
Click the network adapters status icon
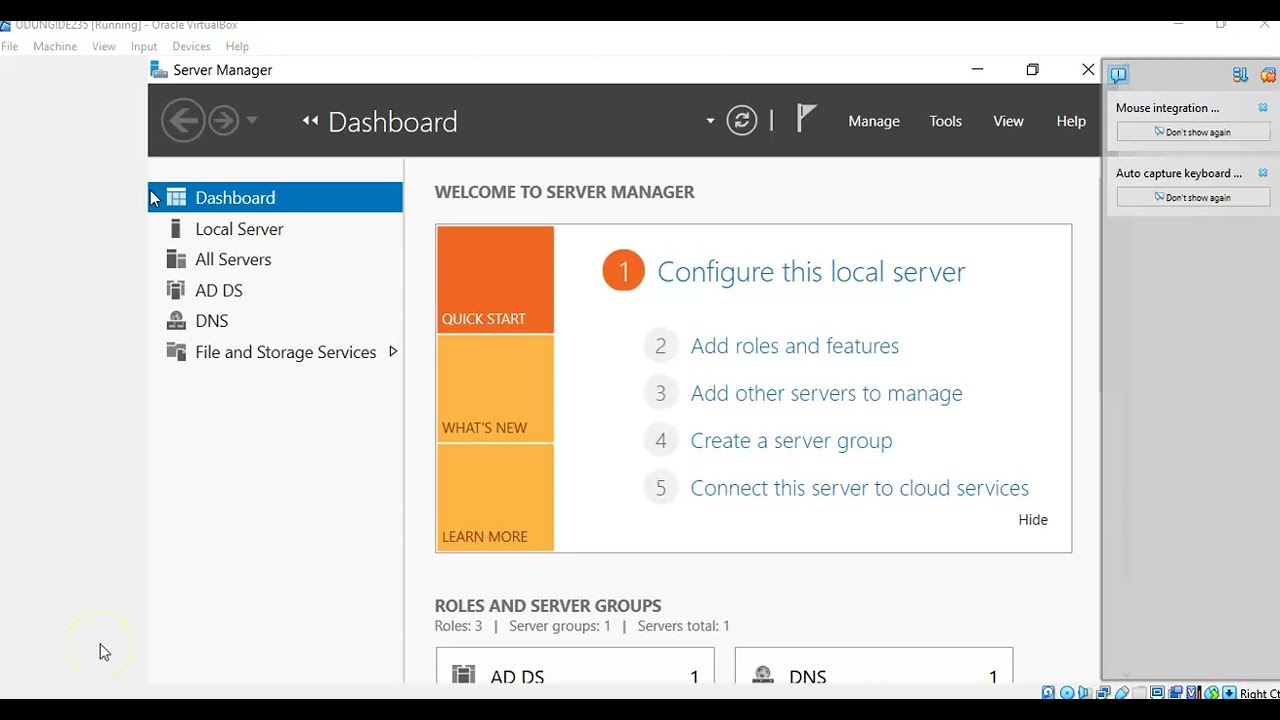[1103, 693]
